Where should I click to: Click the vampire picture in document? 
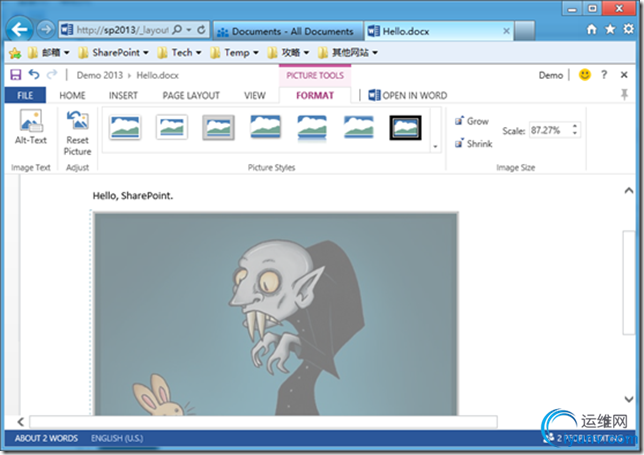click(276, 314)
